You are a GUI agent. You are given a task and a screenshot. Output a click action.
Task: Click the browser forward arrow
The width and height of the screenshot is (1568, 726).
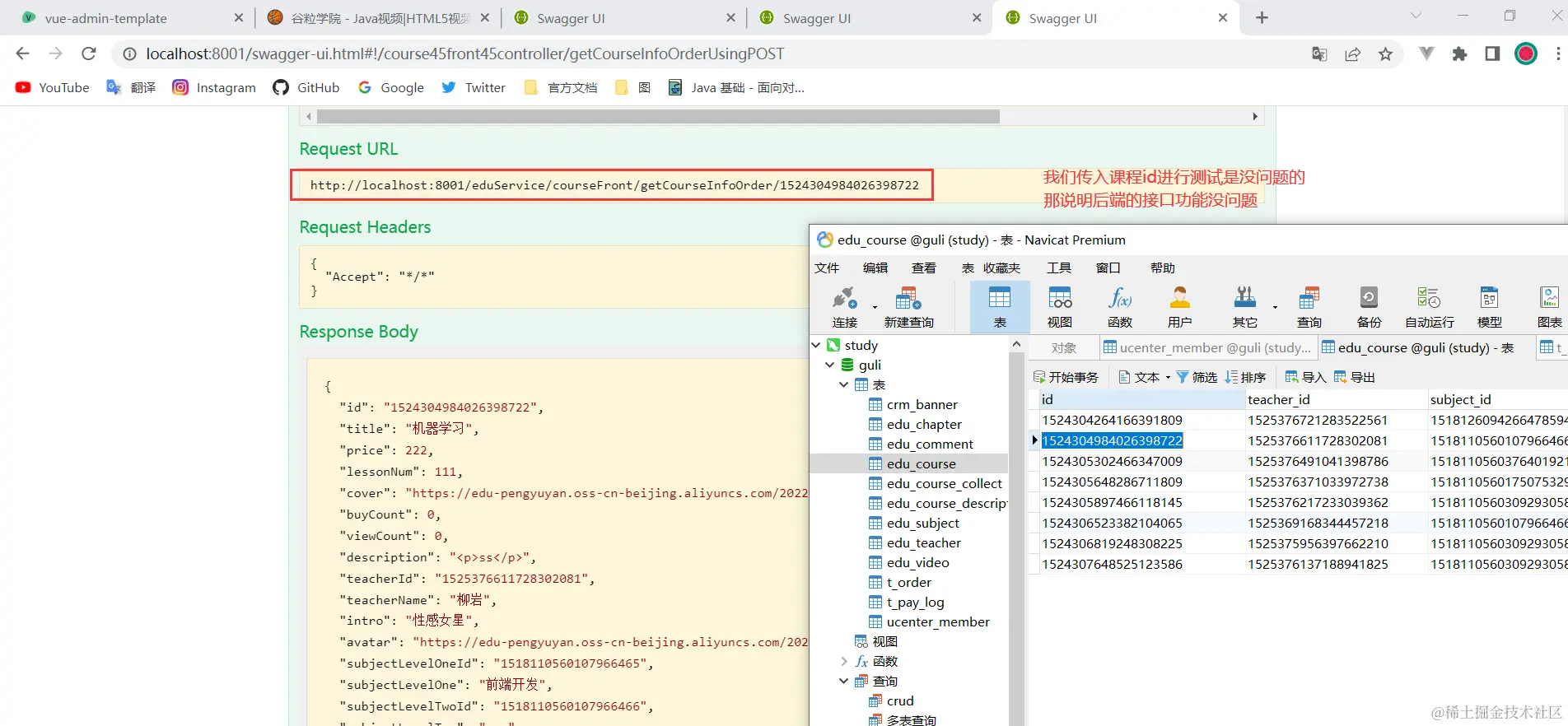[55, 54]
